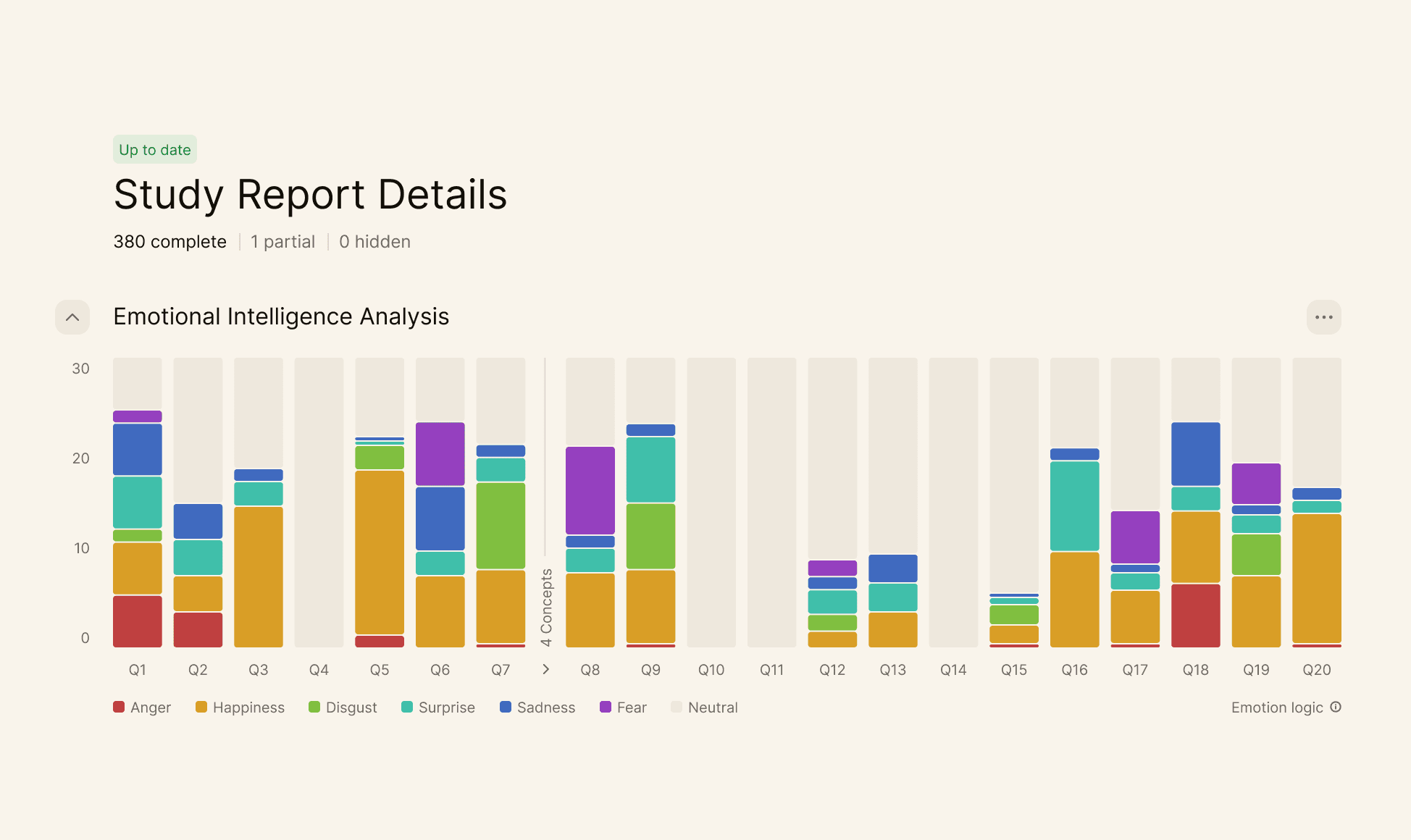Click the Disgust legend color swatch
Viewport: 1411px width, 840px height.
[x=314, y=707]
